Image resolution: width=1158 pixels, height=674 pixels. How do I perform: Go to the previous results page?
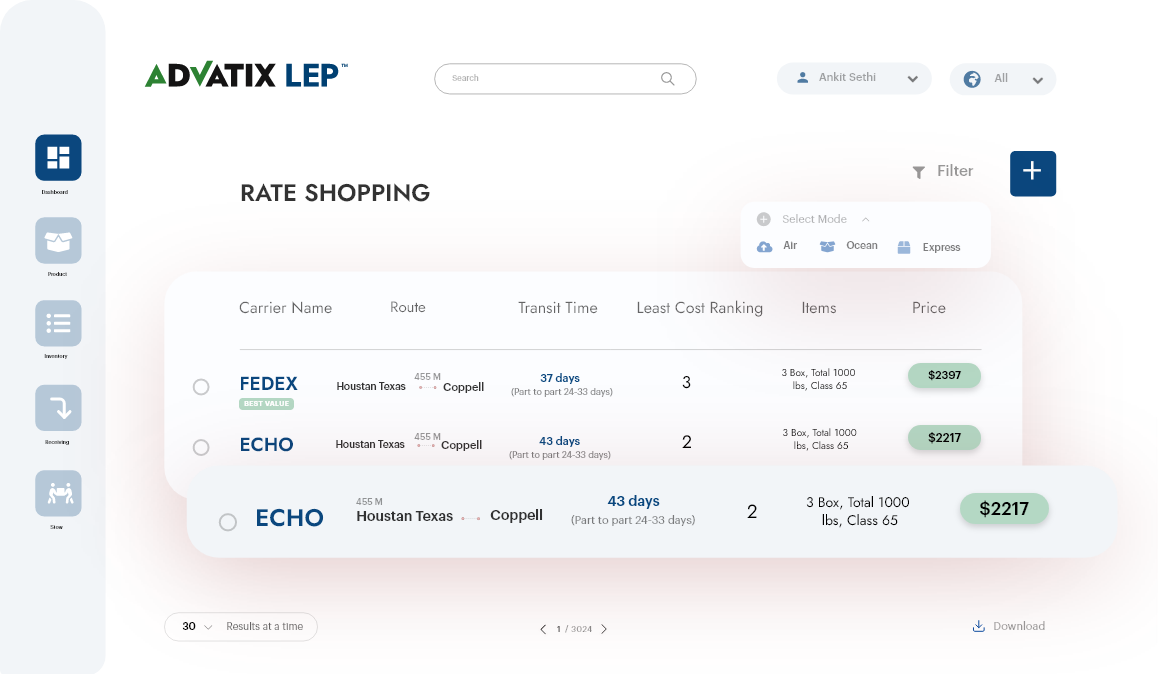click(543, 629)
